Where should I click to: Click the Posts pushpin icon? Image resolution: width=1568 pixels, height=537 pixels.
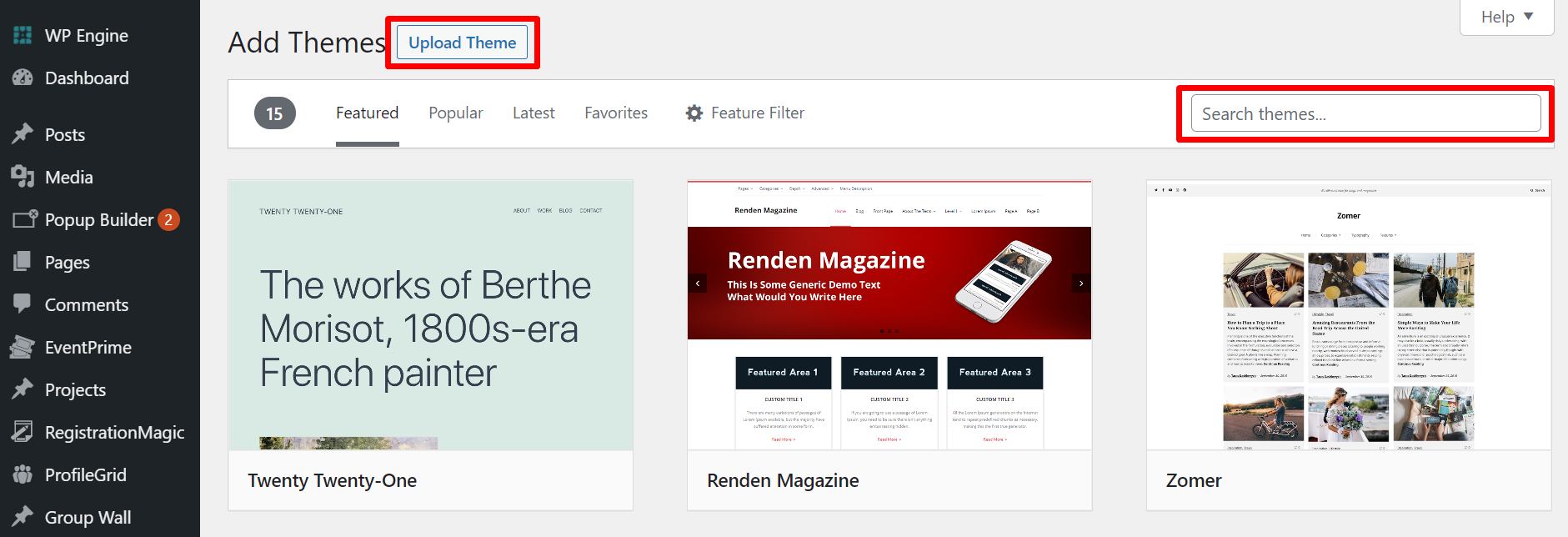click(x=23, y=134)
